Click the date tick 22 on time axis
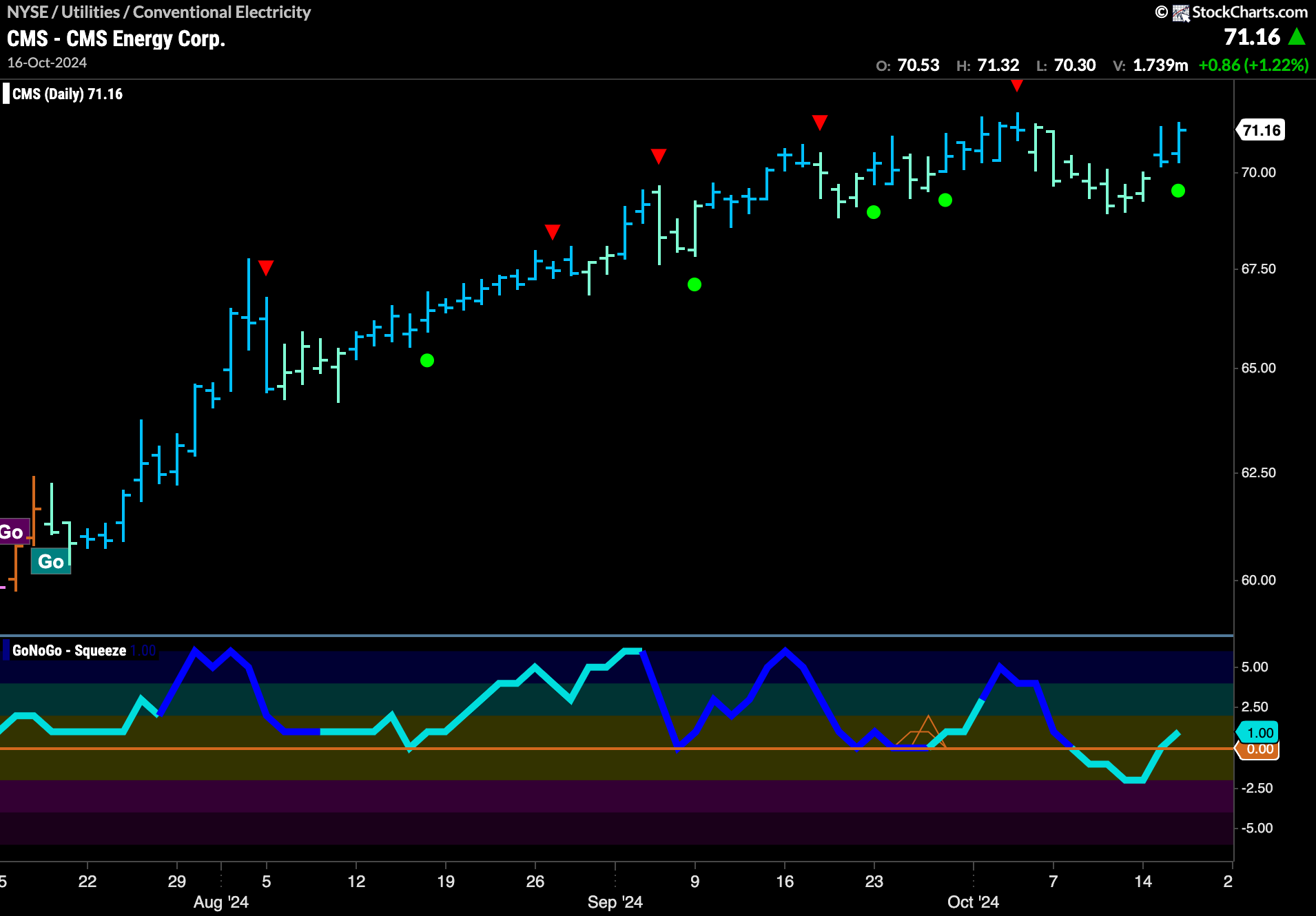The width and height of the screenshot is (1316, 916). (88, 881)
